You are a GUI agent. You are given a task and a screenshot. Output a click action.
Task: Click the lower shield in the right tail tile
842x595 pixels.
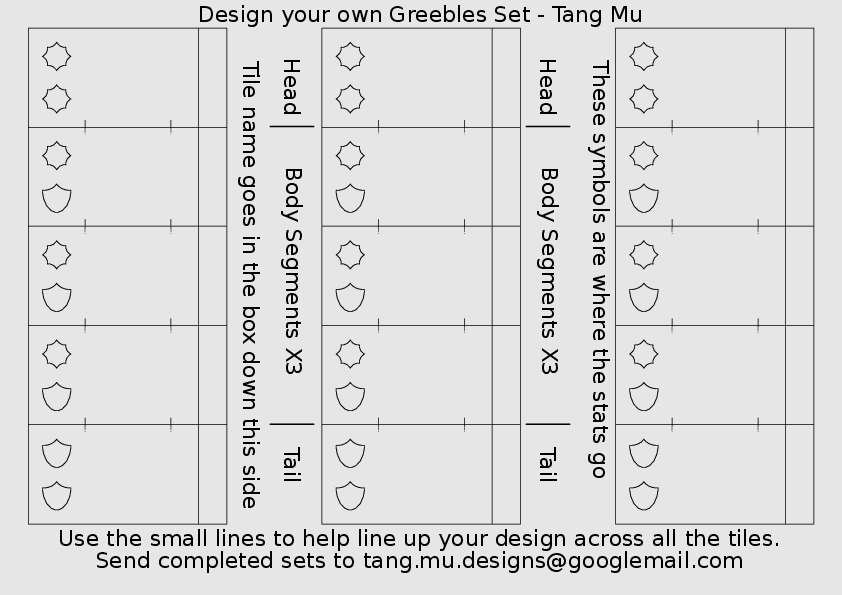(644, 496)
